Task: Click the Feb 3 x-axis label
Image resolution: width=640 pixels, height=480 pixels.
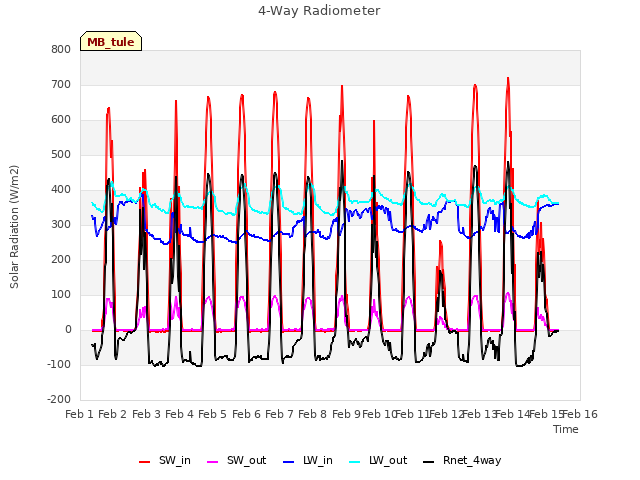Action: [x=146, y=414]
